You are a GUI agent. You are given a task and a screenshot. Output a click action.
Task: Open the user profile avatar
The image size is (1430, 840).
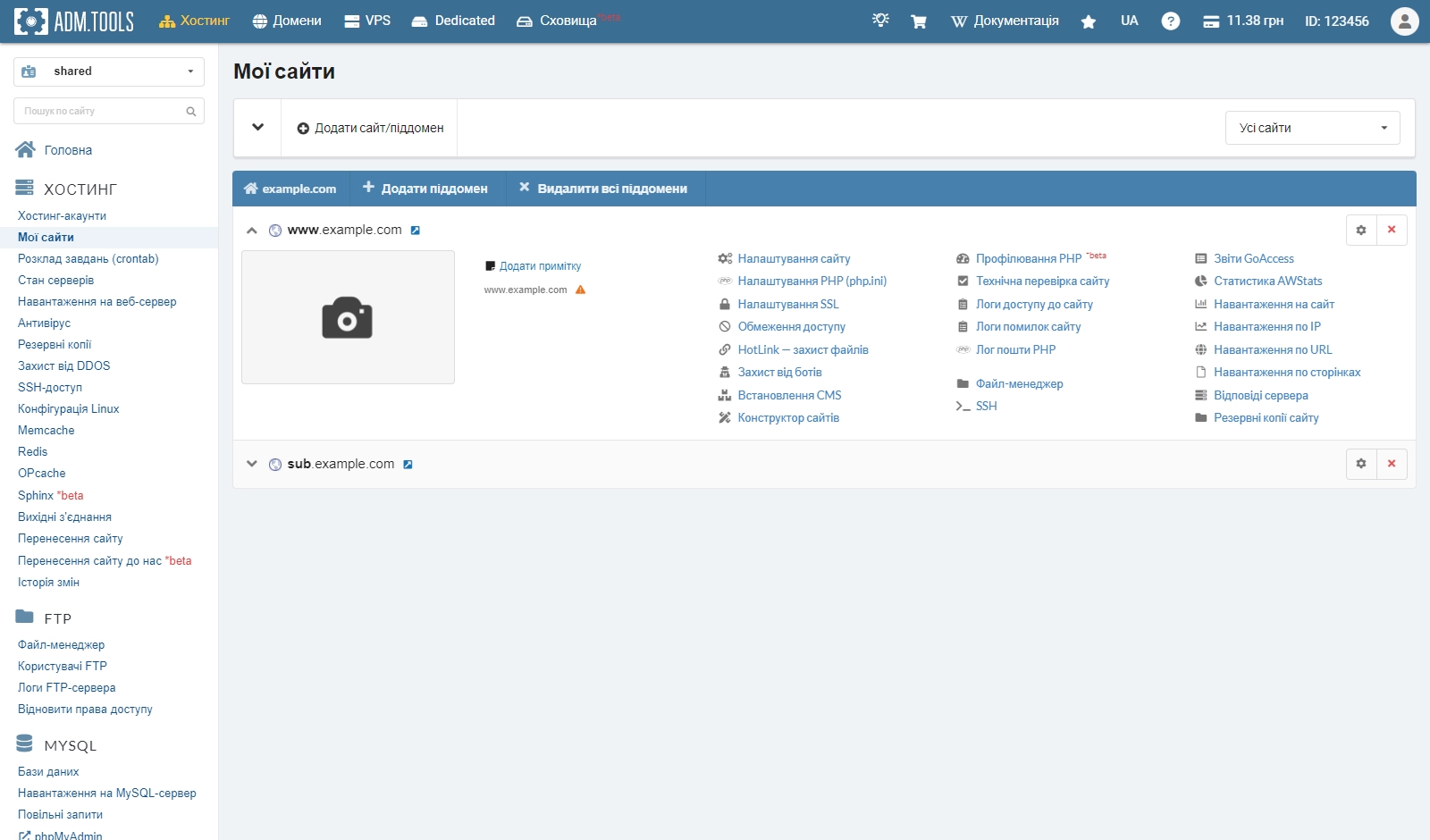[x=1404, y=21]
